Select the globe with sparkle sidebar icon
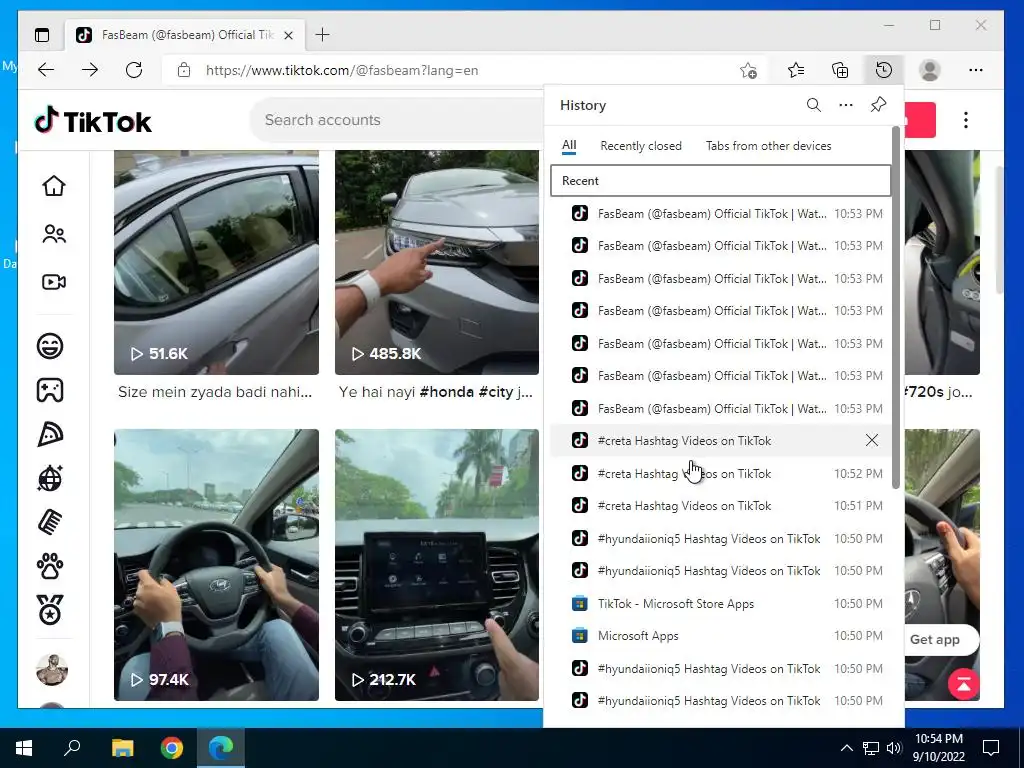This screenshot has height=768, width=1024. 50,478
